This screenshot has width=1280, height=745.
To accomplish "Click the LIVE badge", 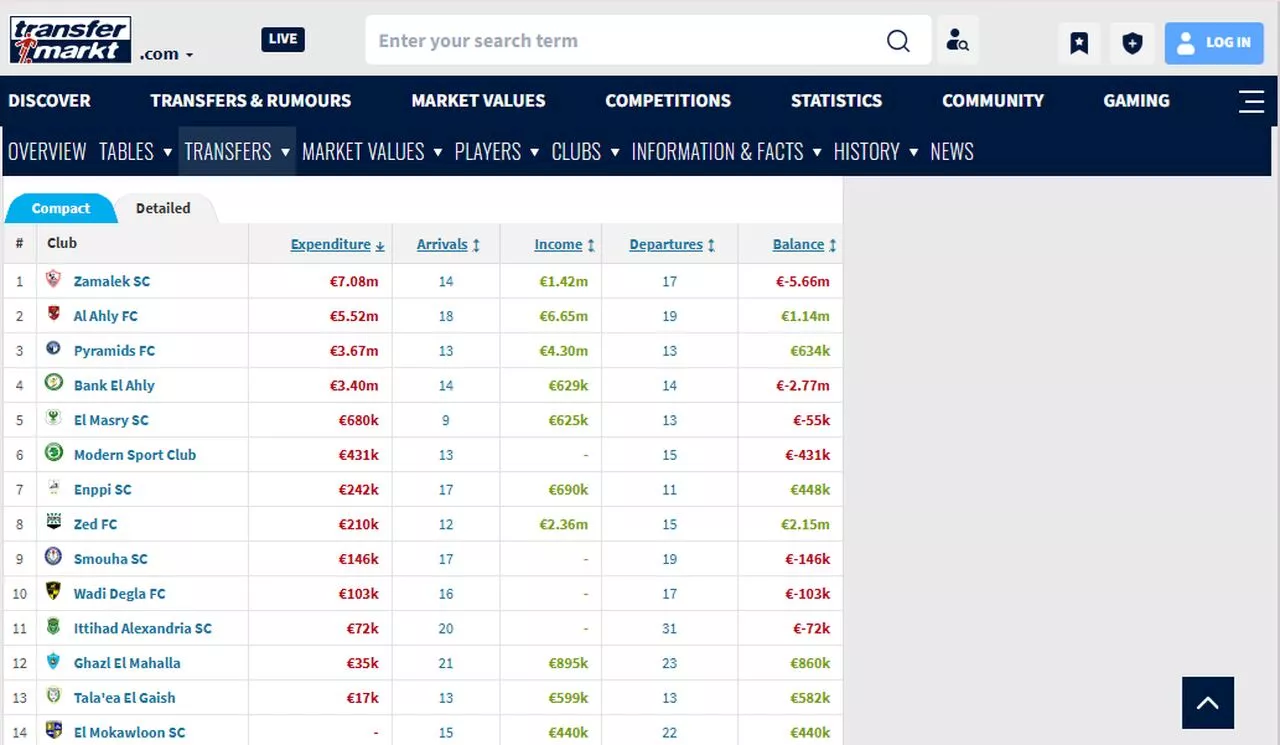I will [283, 39].
